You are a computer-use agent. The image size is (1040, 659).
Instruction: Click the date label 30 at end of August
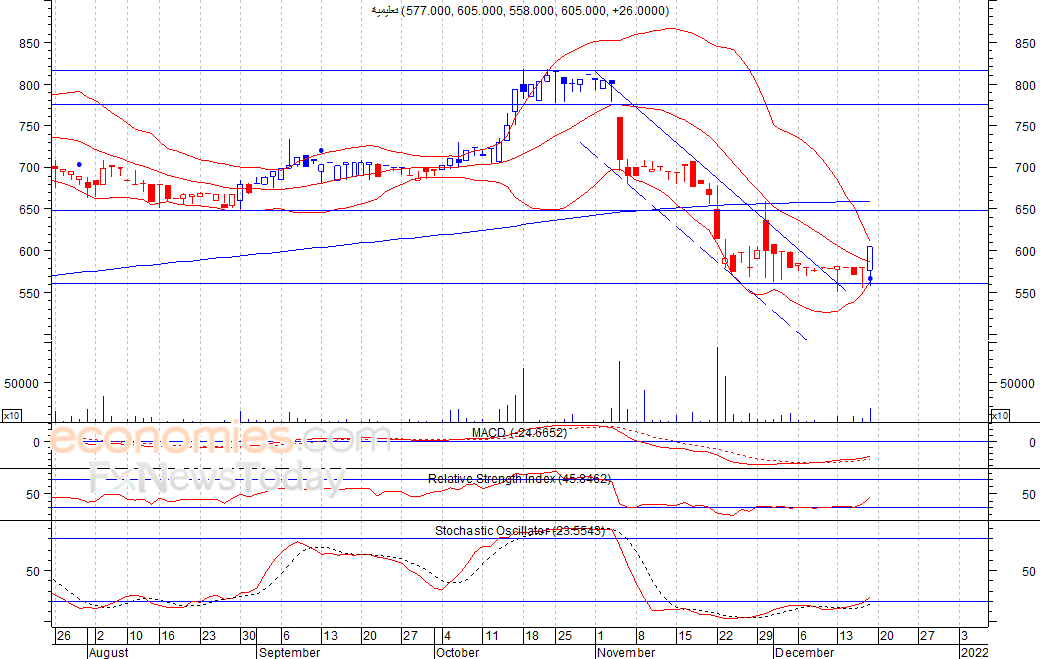249,636
